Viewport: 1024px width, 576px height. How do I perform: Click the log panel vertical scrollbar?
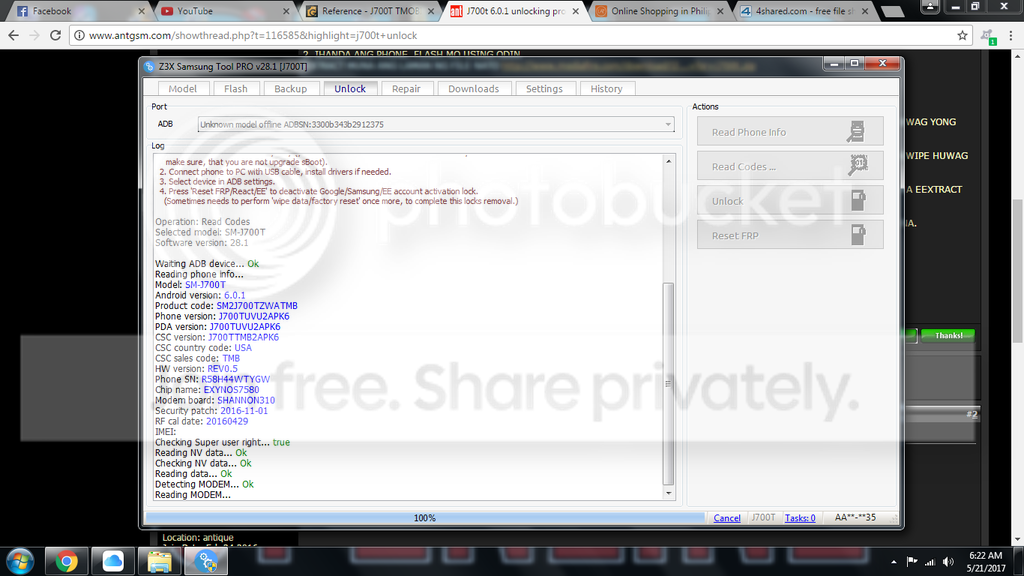pyautogui.click(x=669, y=380)
